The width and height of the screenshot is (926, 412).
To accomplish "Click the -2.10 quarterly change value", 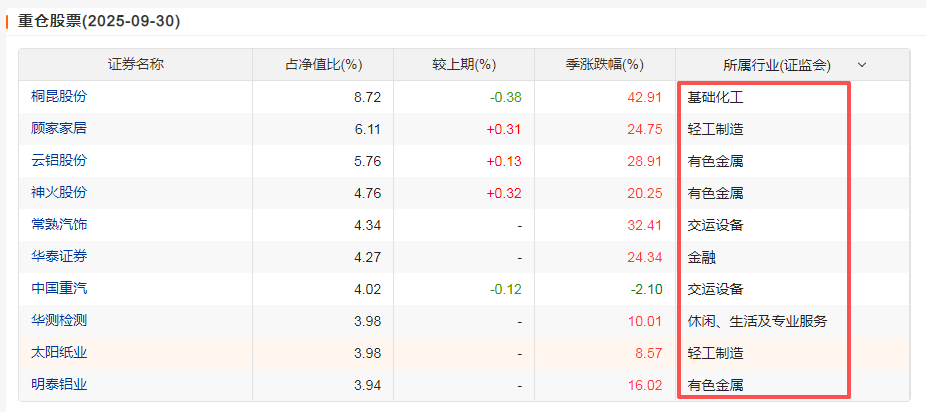I will [647, 290].
